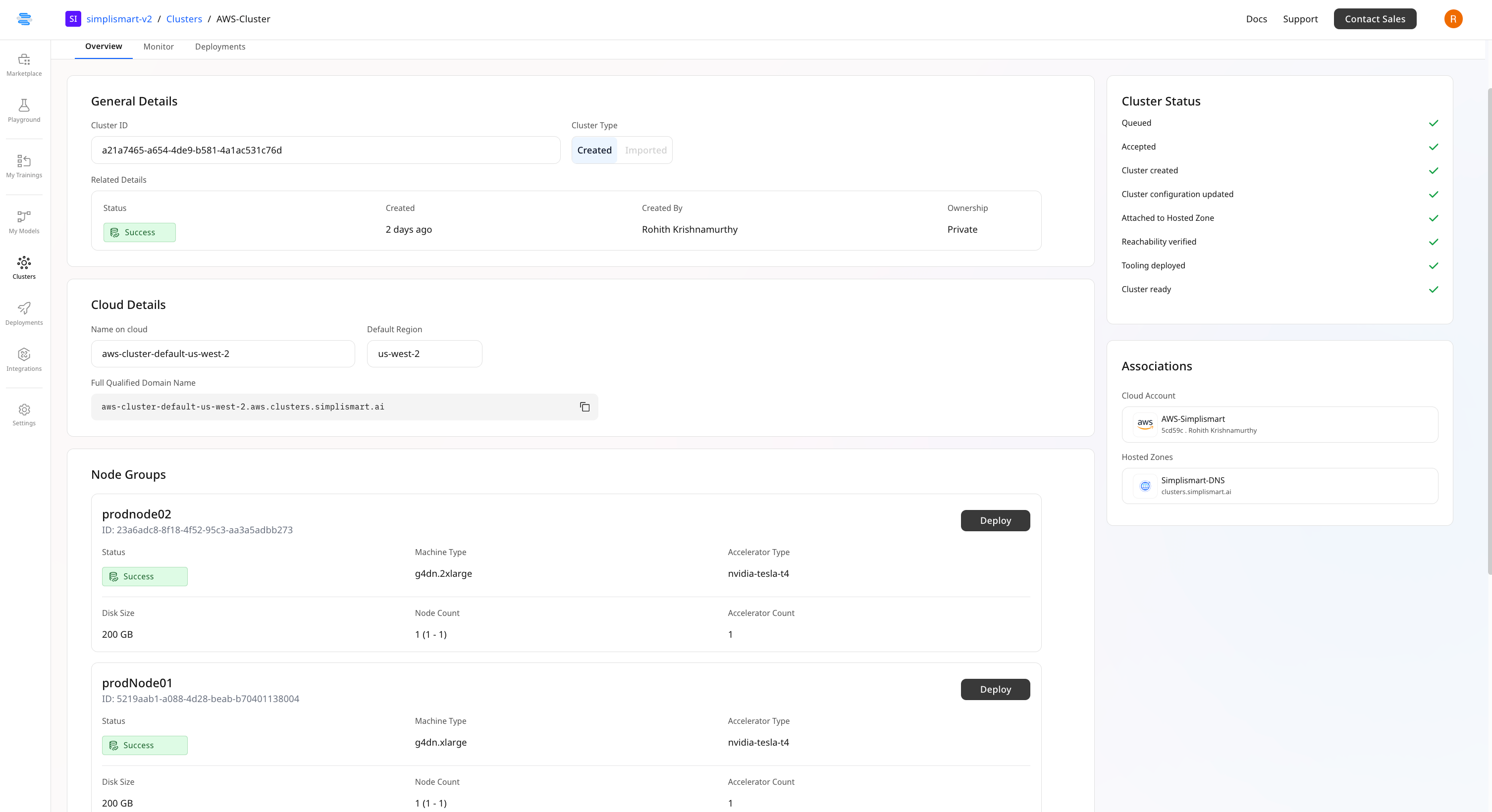The width and height of the screenshot is (1492, 812).
Task: Open AWS-Simplismart cloud account card
Action: (x=1279, y=424)
